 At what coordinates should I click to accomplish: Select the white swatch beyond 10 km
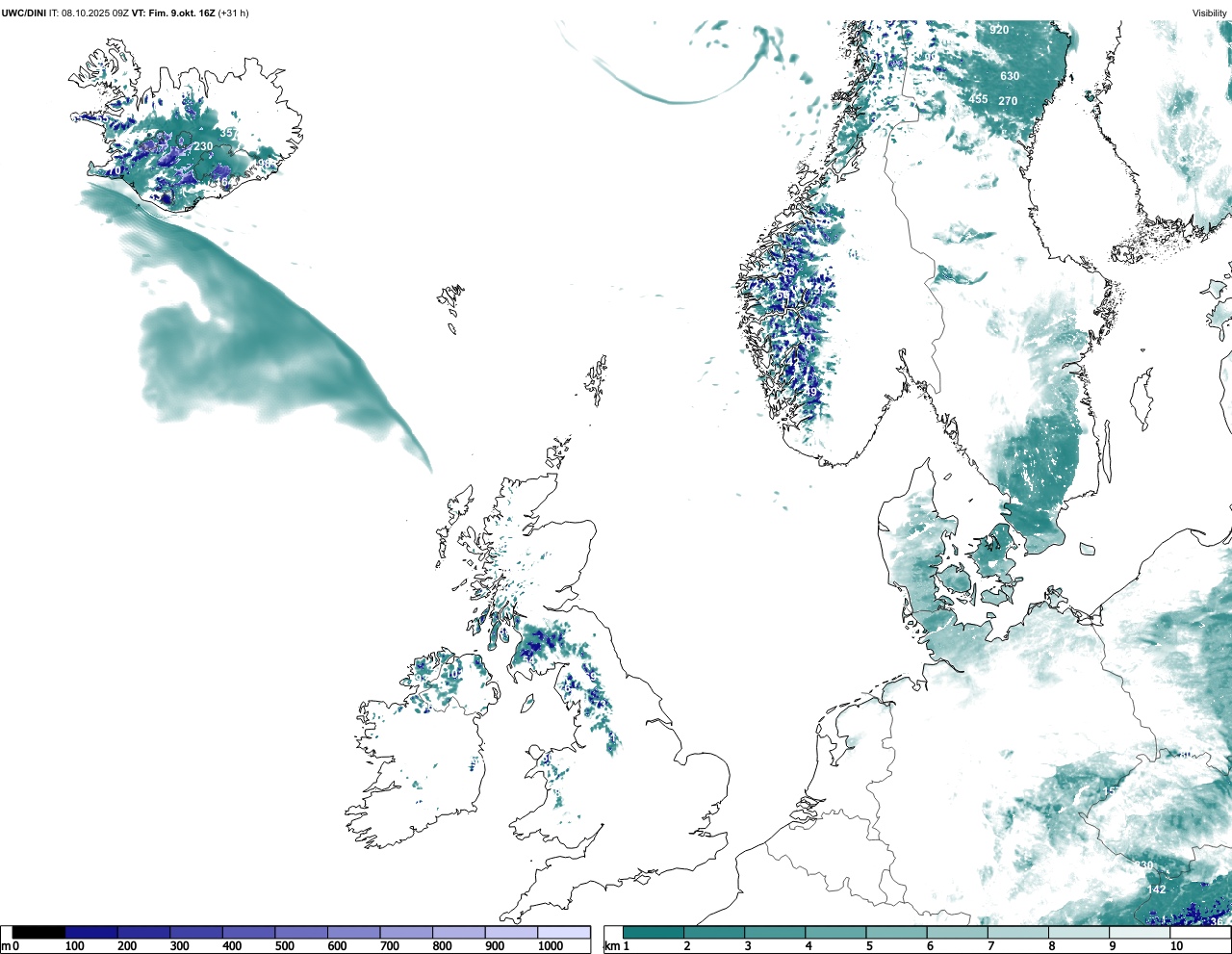[1198, 932]
